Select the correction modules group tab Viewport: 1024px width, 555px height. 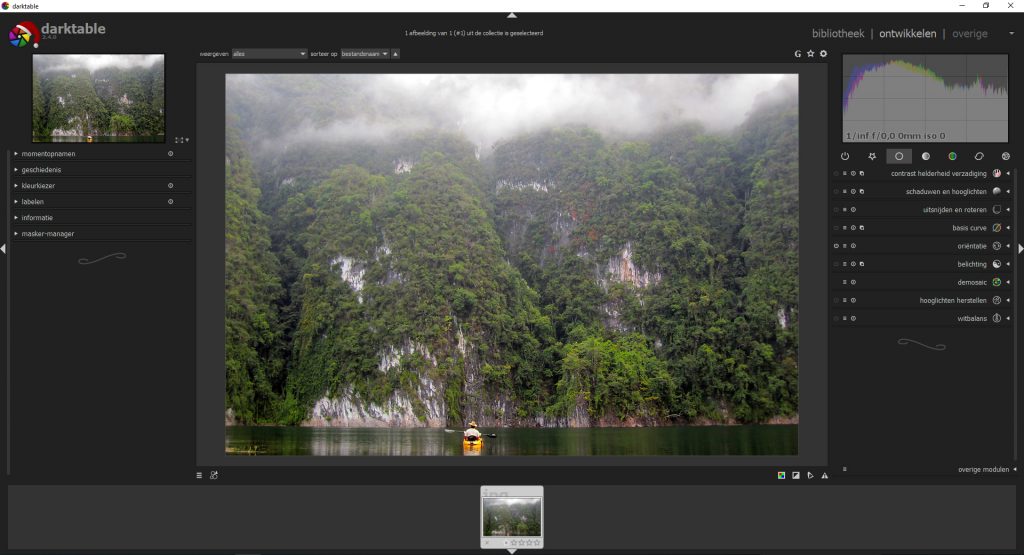coord(979,156)
